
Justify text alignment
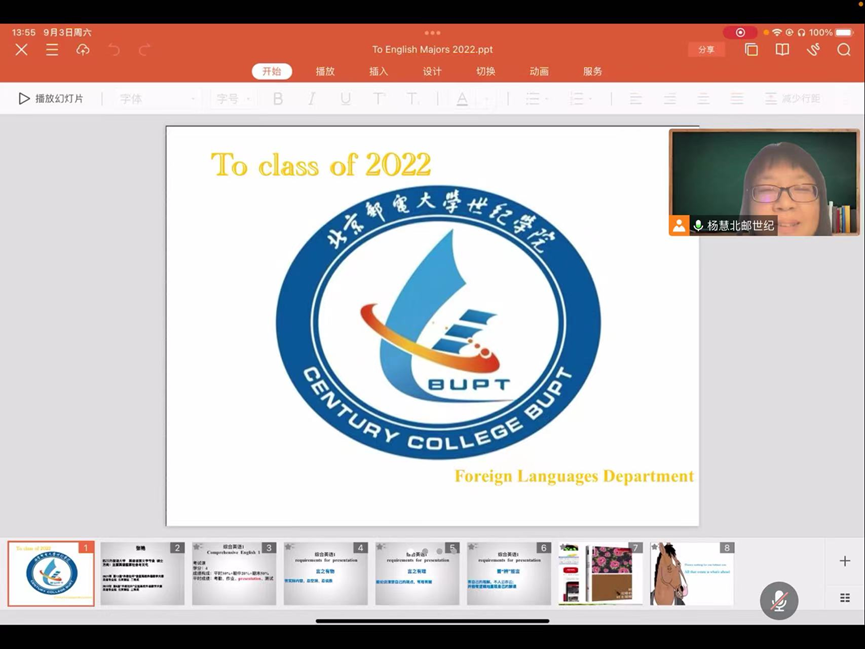(x=737, y=99)
